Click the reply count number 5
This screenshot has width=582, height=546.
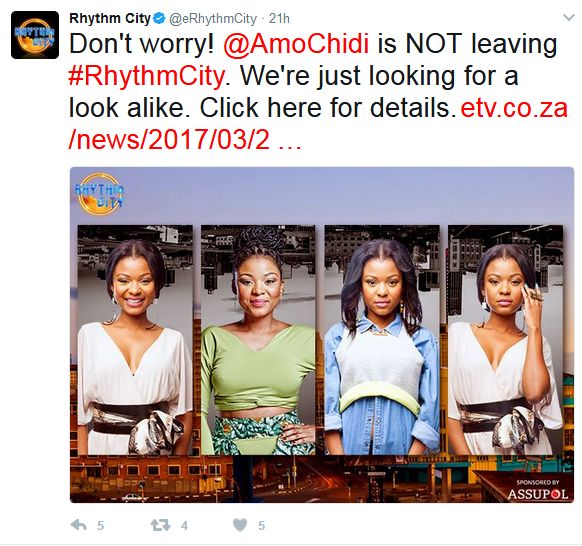pyautogui.click(x=101, y=526)
